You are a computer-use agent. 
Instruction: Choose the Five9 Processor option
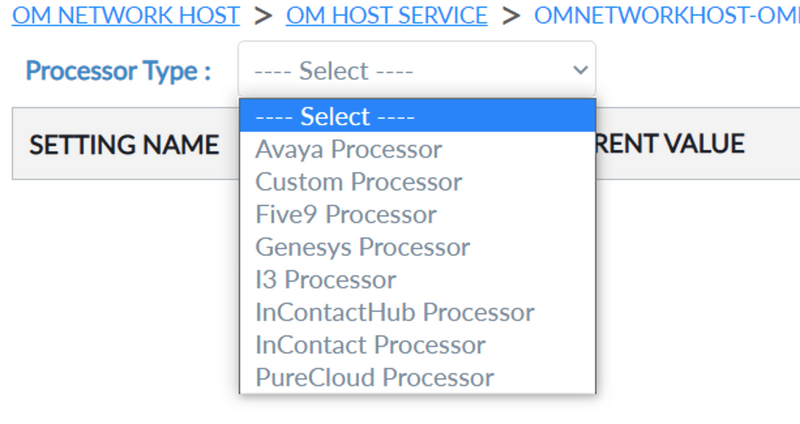417,214
